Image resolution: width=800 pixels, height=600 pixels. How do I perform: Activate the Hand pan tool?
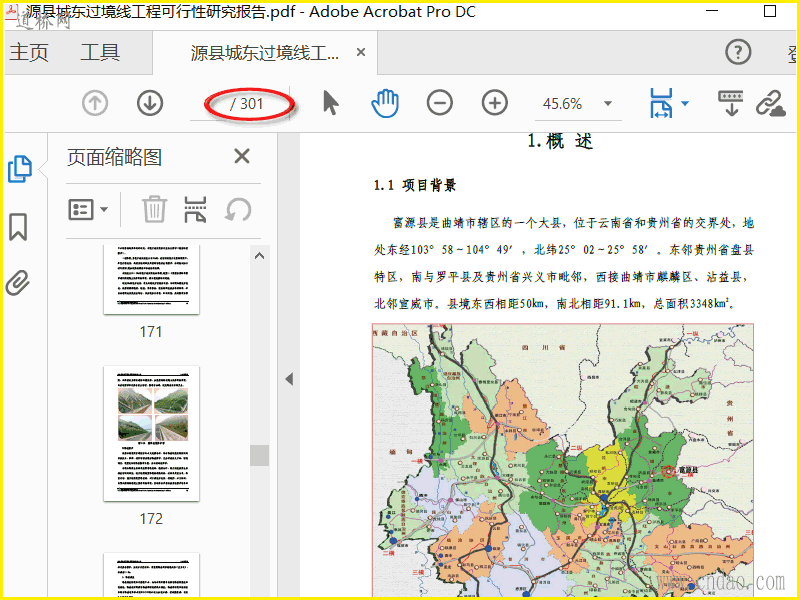[385, 103]
